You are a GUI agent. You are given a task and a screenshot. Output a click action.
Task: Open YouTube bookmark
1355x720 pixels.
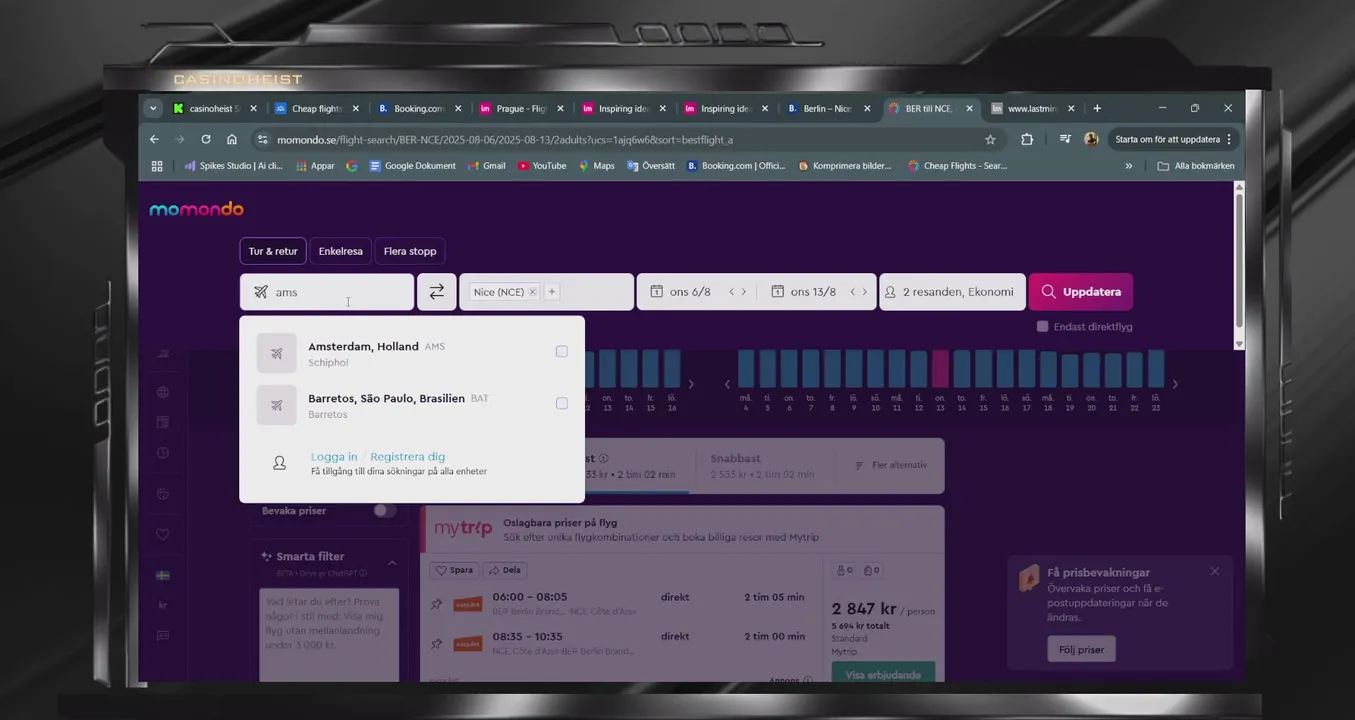[542, 166]
